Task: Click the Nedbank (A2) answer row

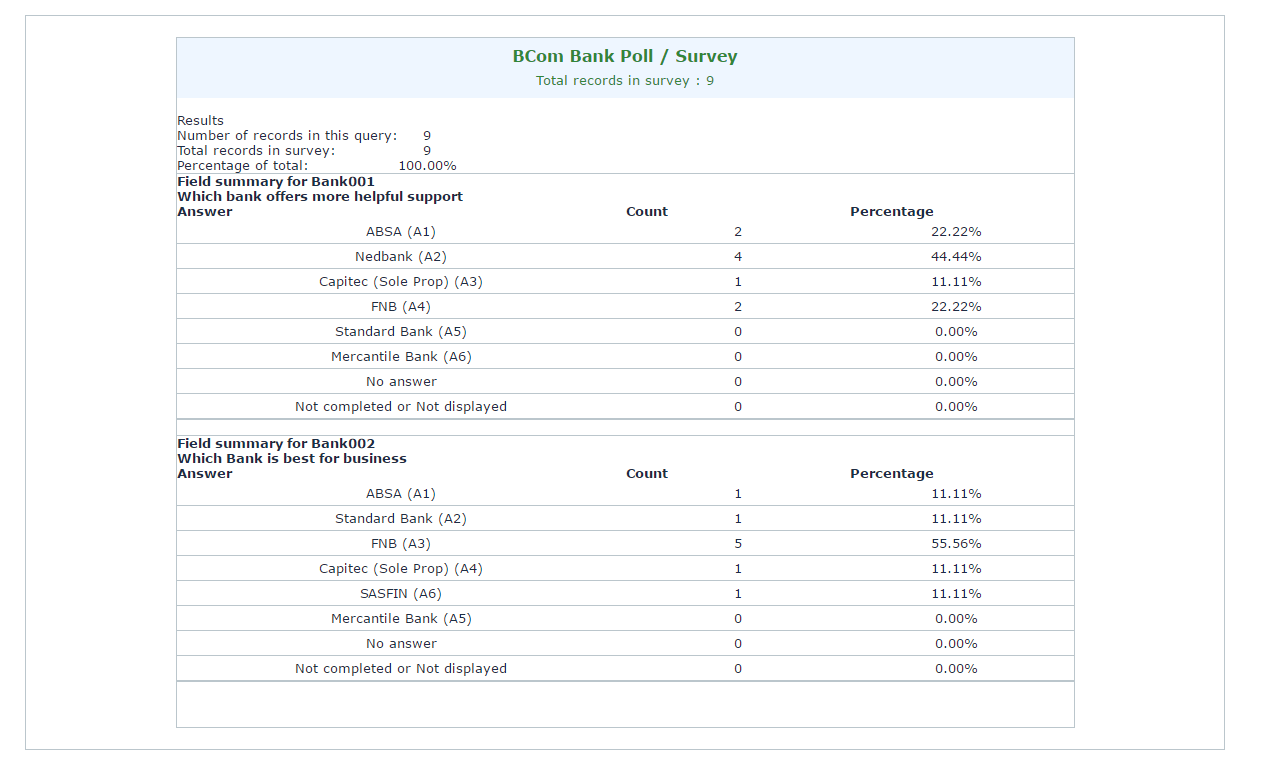Action: (401, 257)
